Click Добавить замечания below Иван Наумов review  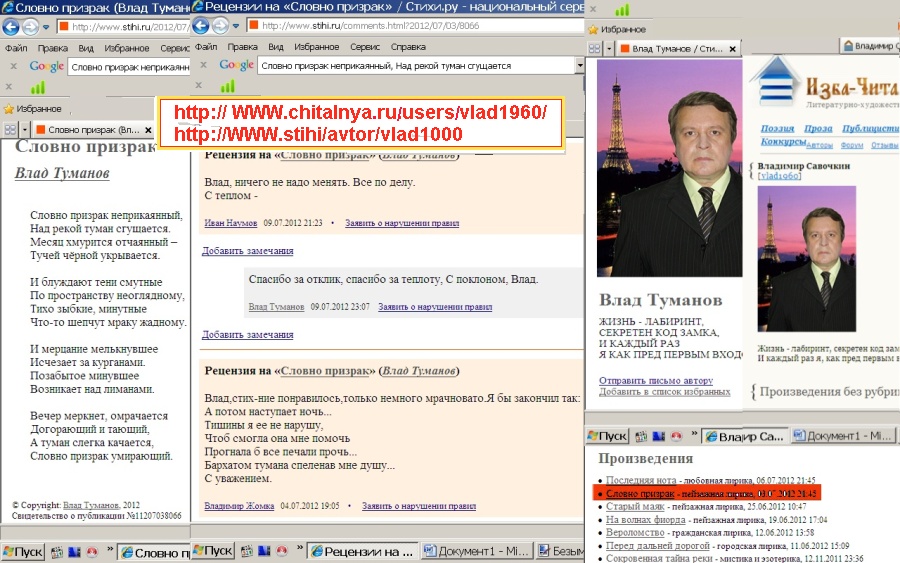pos(247,251)
